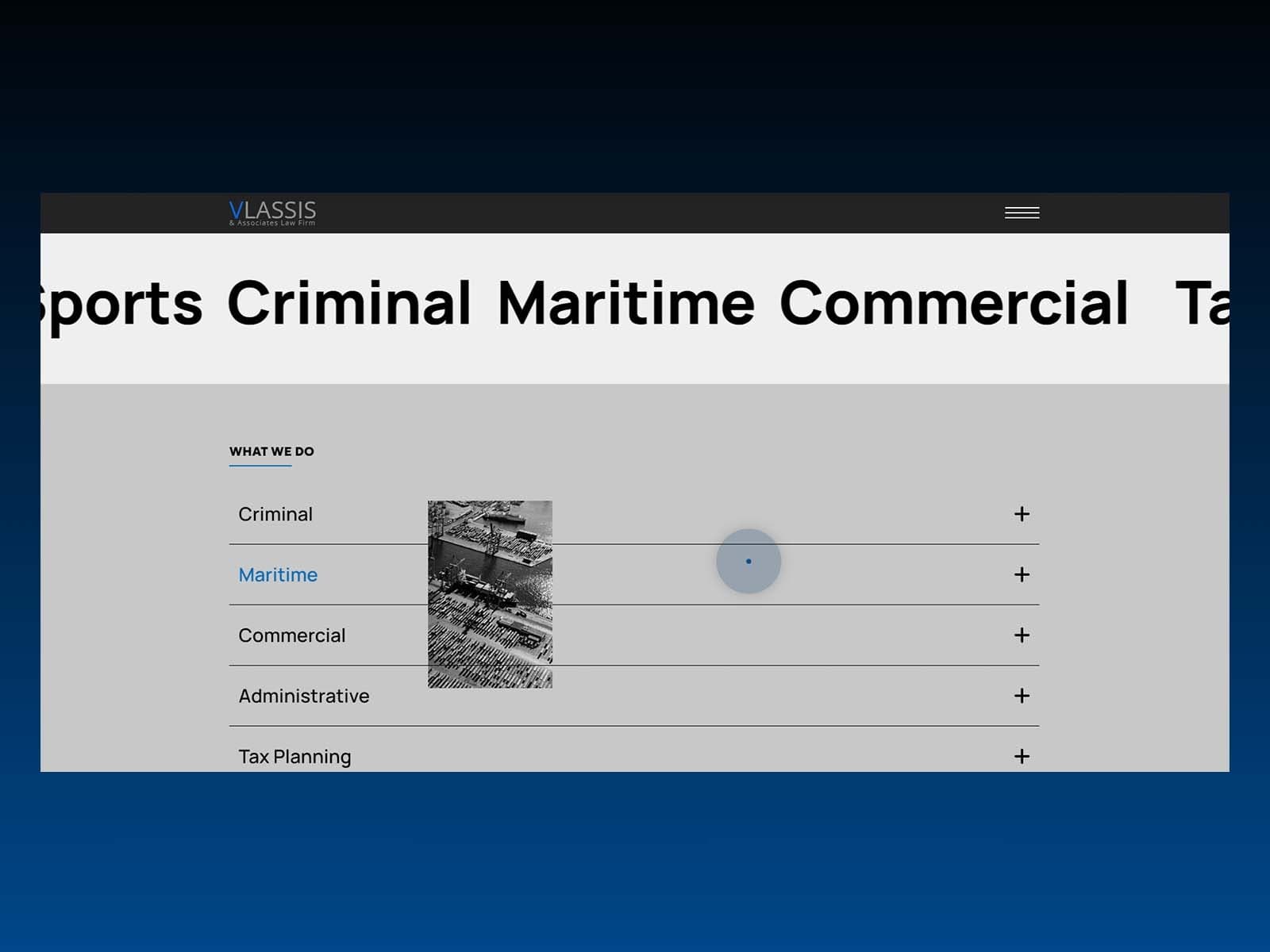Viewport: 1270px width, 952px height.
Task: Expand the Criminal section plus icon
Action: click(1022, 514)
